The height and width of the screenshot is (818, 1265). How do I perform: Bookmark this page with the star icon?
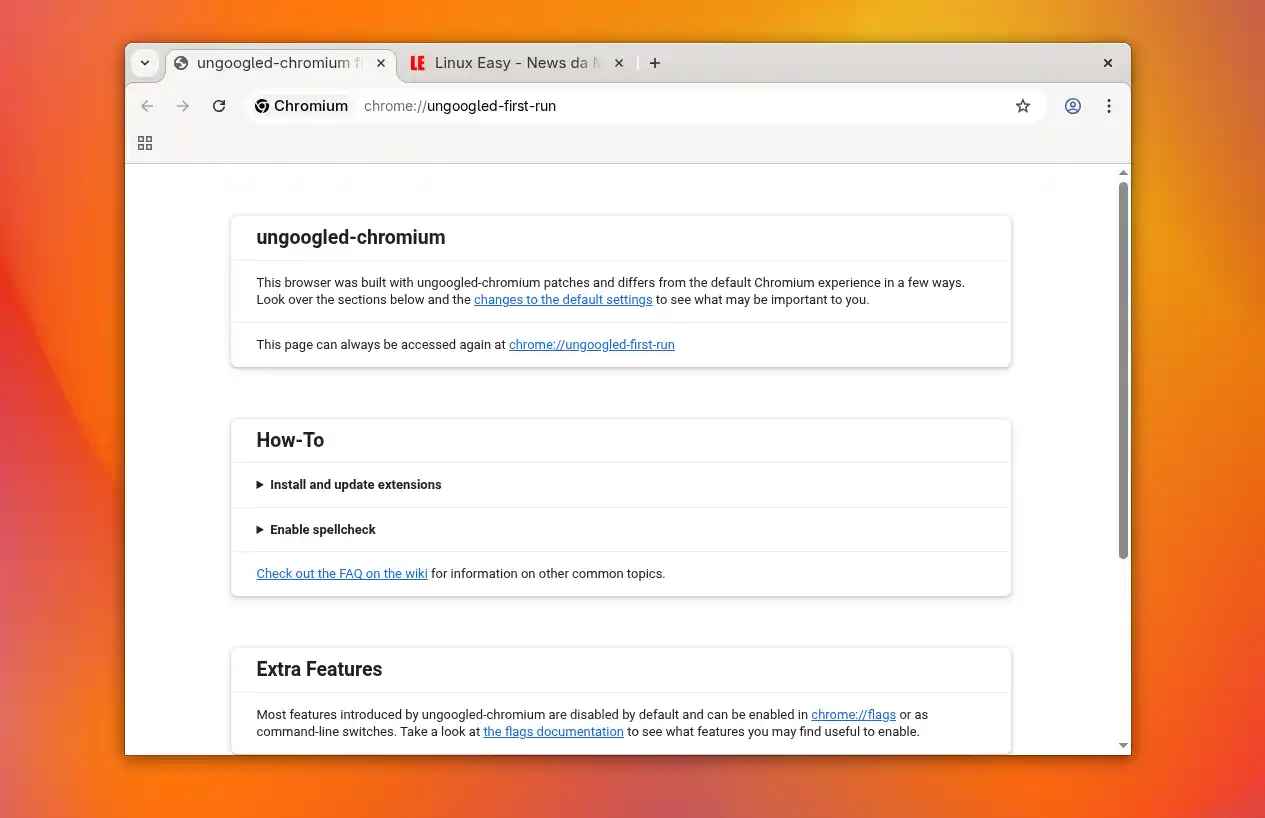point(1023,106)
